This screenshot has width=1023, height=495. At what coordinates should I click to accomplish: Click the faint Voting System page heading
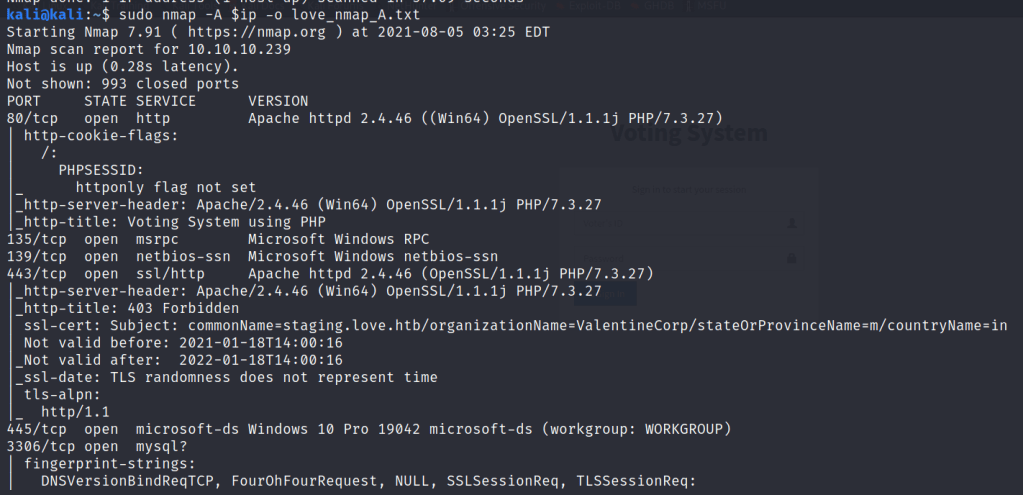688,133
